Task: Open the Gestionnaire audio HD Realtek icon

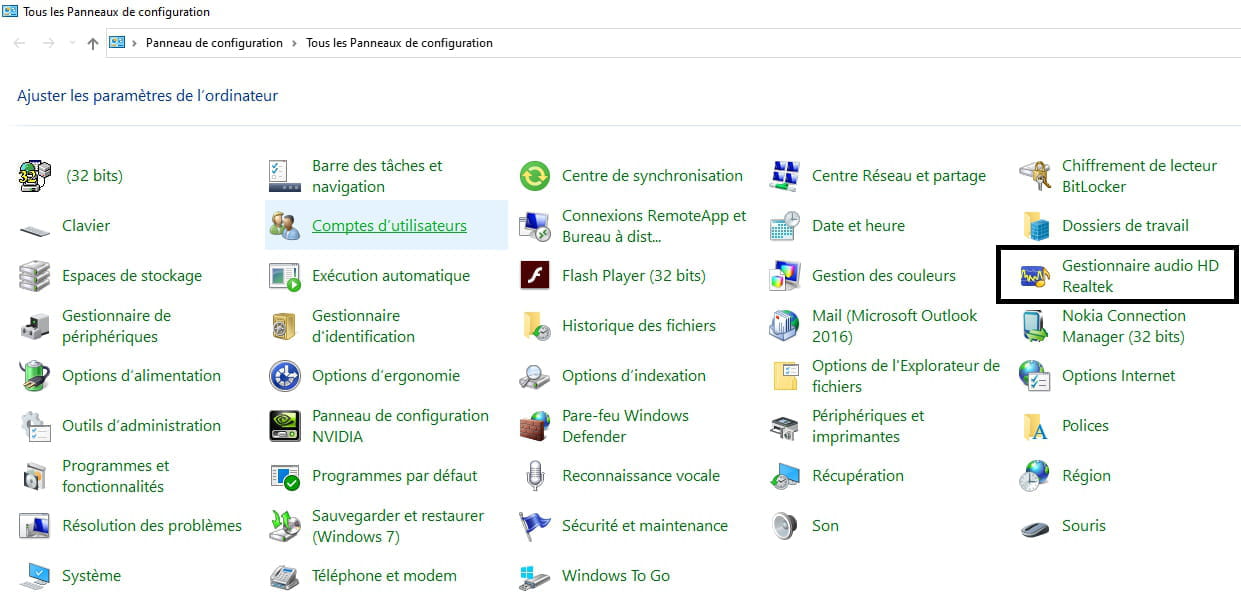Action: (x=1035, y=276)
